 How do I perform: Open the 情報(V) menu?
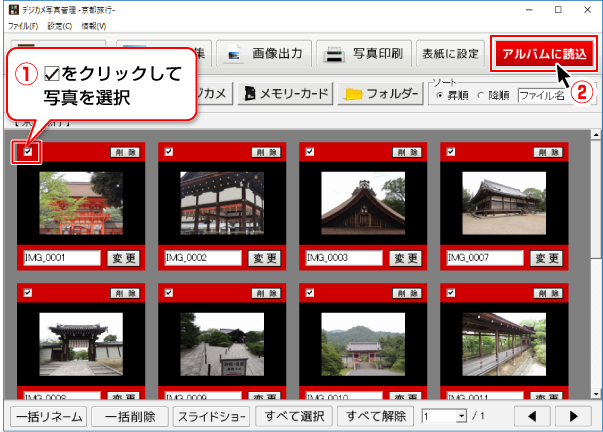(94, 26)
